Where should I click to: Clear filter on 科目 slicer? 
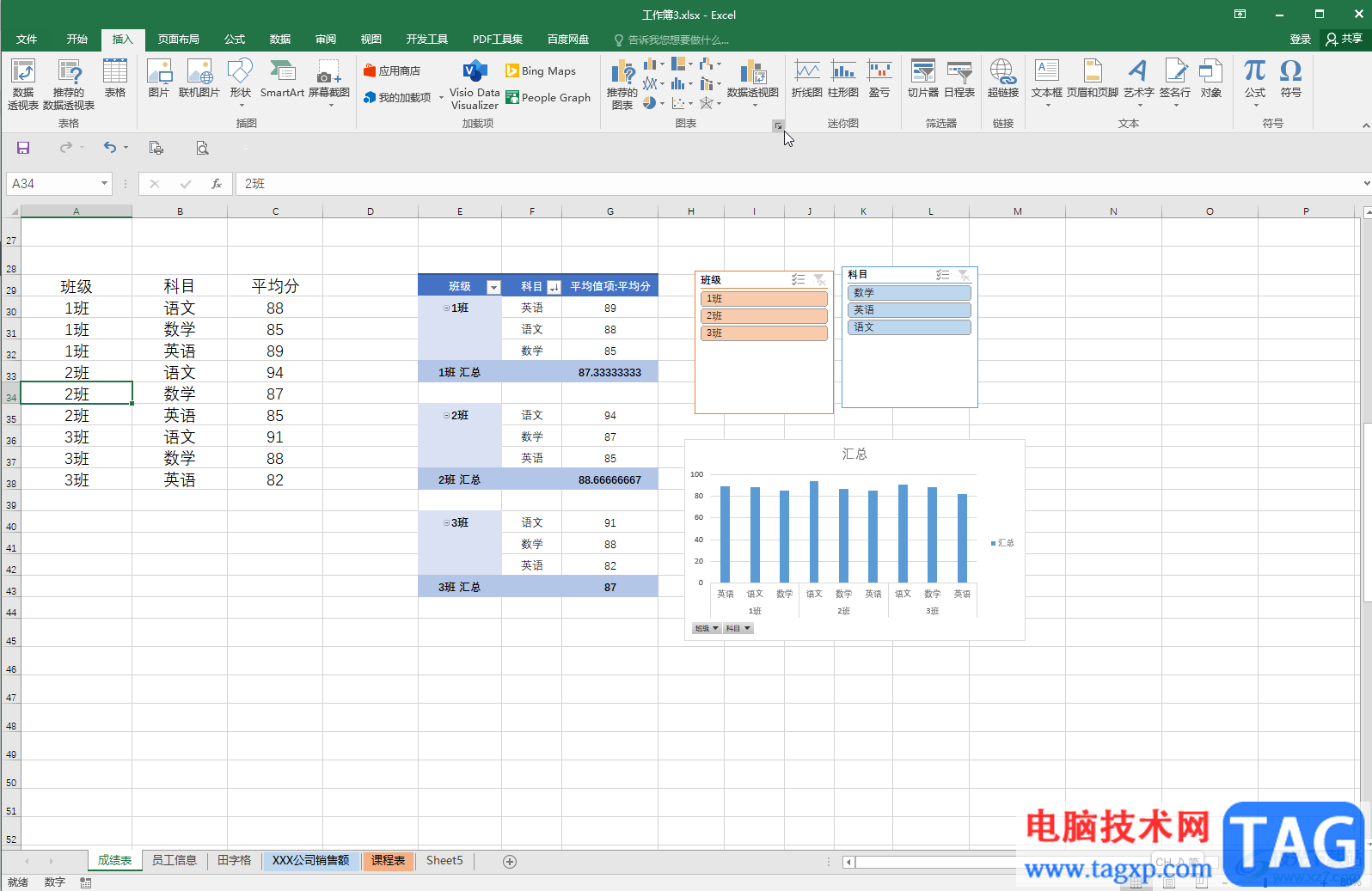click(x=965, y=275)
